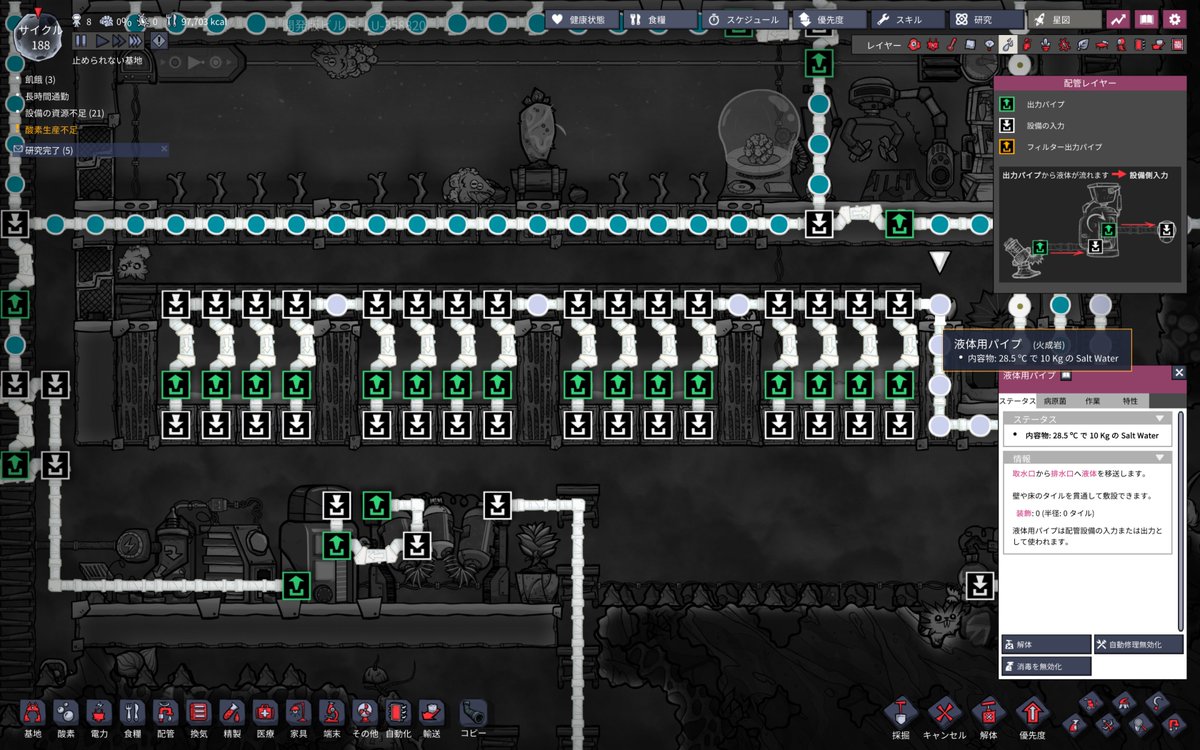Viewport: 1200px width, 750px height.
Task: Toggle the power overlay icon
Action: [933, 45]
